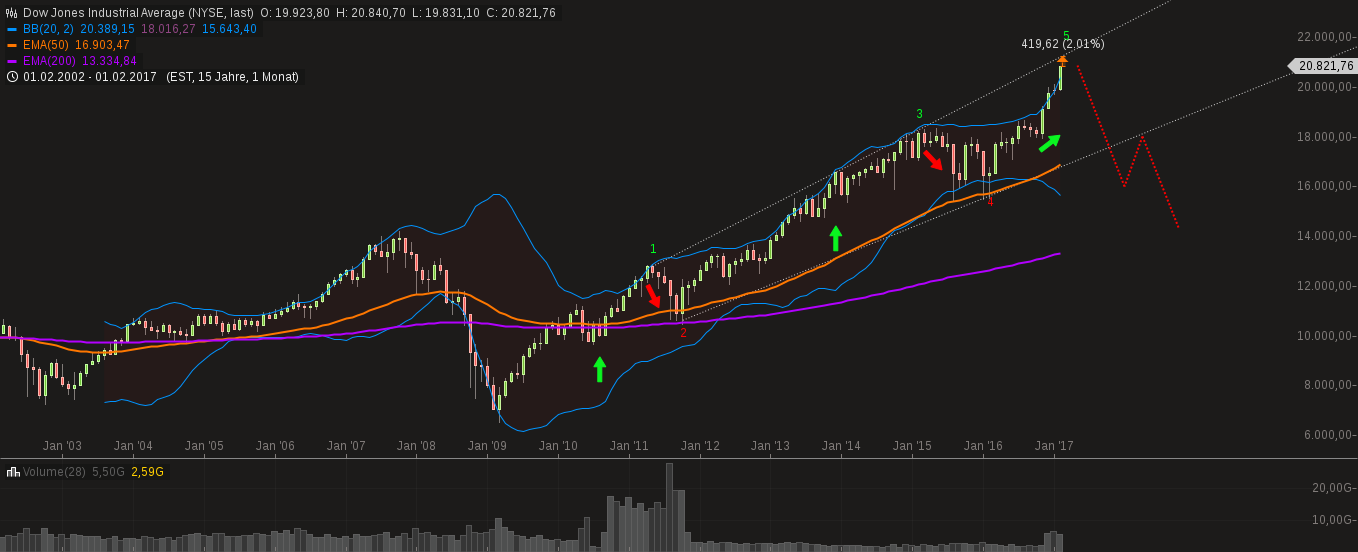Click the 18.000,00 price axis label
Image resolution: width=1358 pixels, height=552 pixels.
click(x=1326, y=137)
